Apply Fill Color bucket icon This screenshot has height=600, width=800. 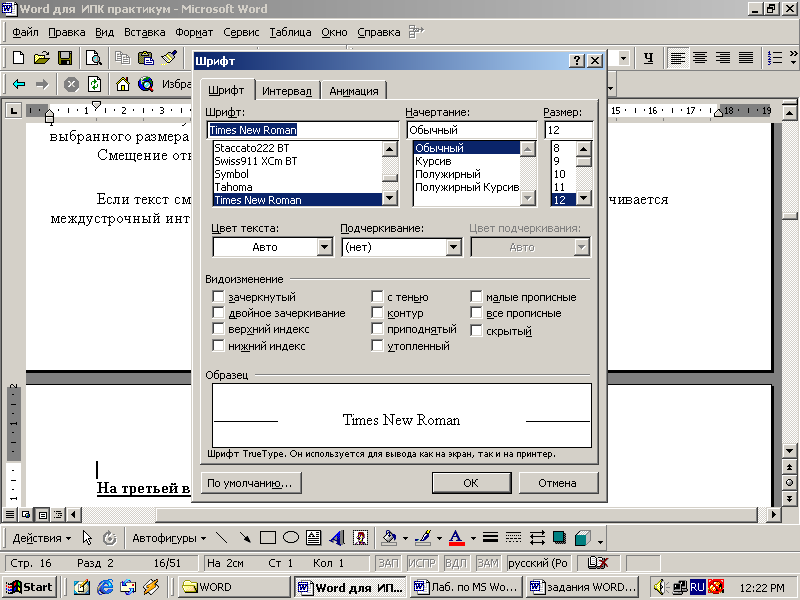pos(389,538)
